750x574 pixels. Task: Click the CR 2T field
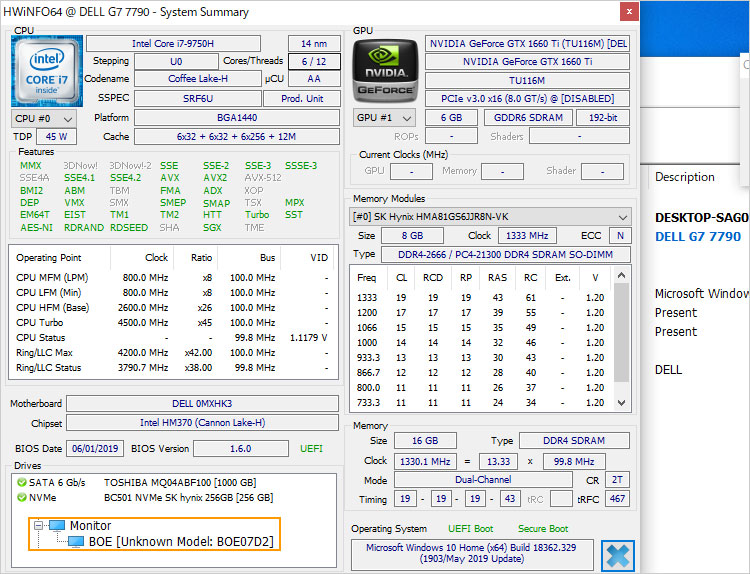pos(617,480)
